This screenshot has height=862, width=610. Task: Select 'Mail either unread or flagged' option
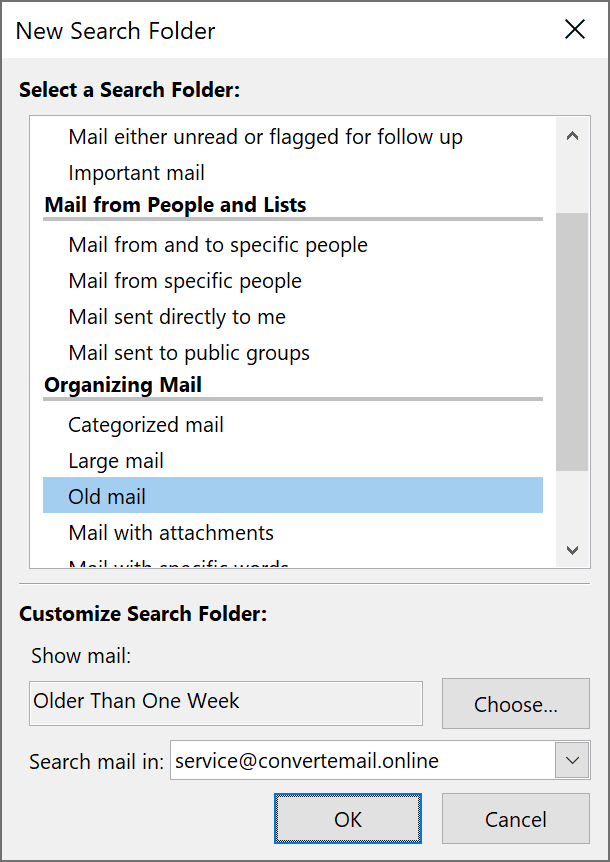(x=265, y=137)
